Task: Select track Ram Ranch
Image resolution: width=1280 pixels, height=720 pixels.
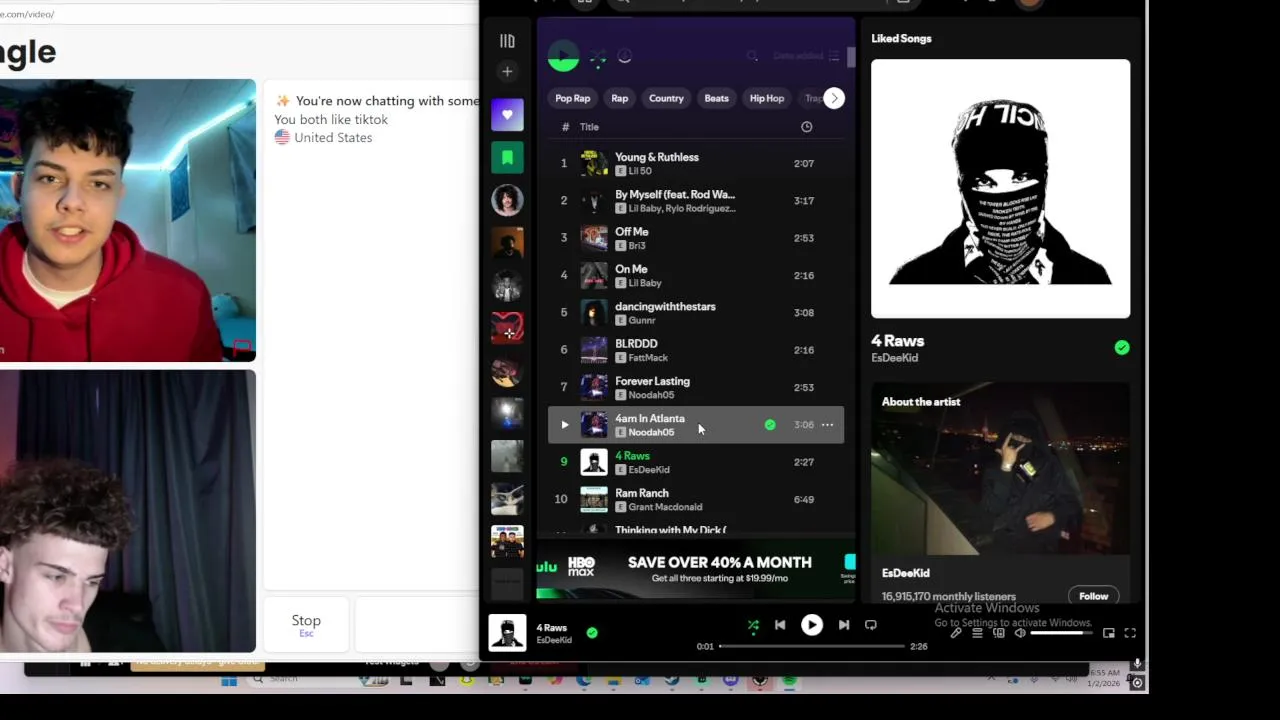Action: click(696, 499)
